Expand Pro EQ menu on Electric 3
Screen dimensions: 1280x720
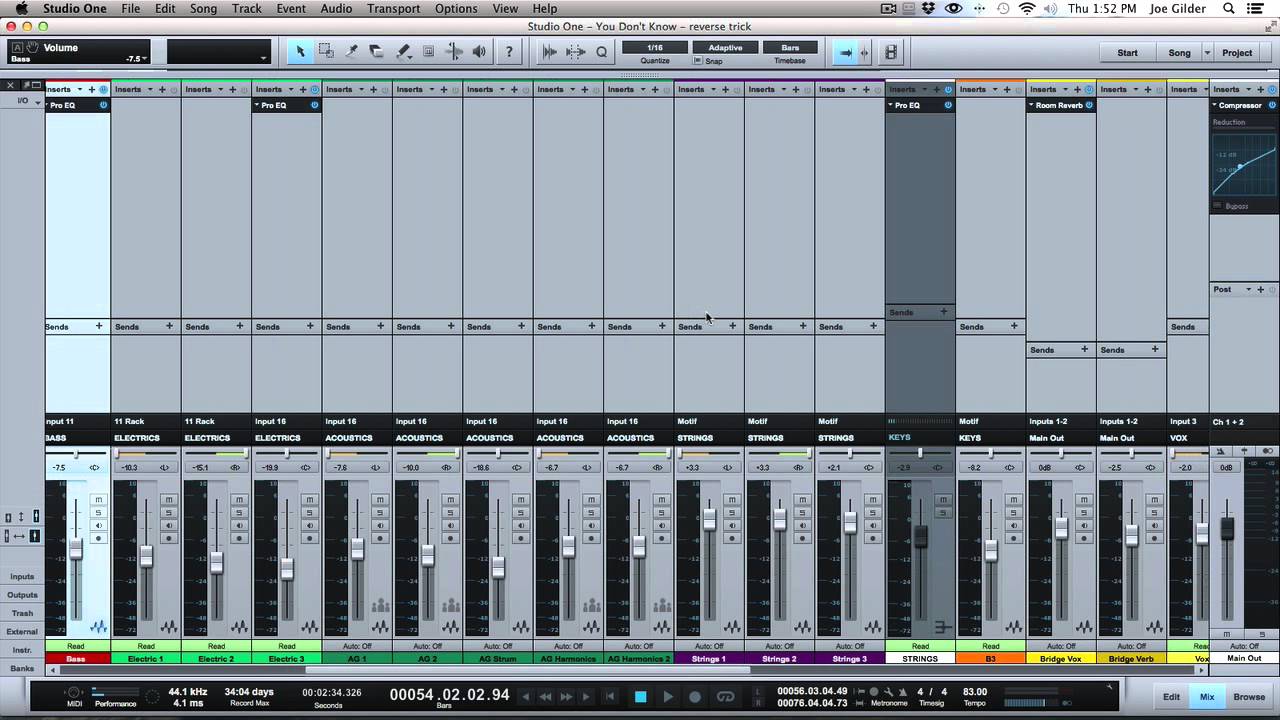(257, 105)
